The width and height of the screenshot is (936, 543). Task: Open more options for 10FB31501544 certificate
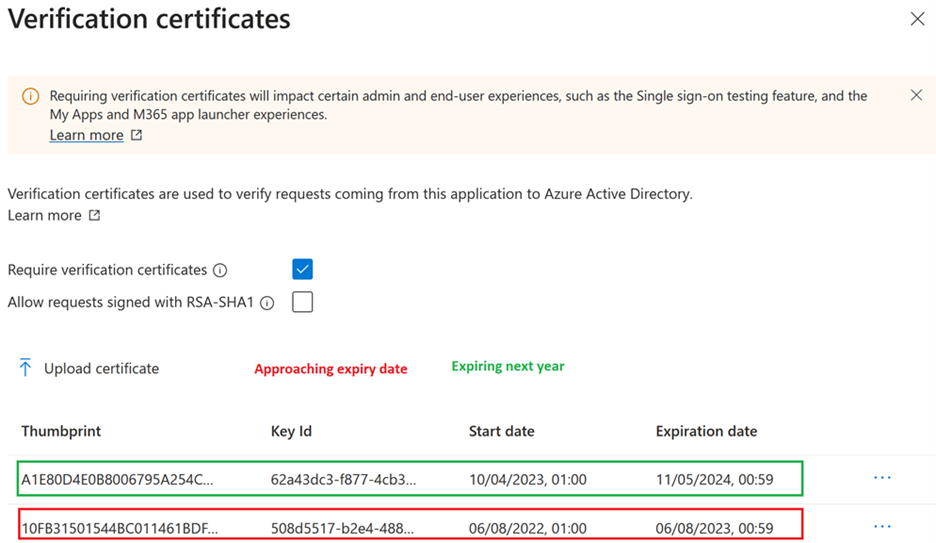pyautogui.click(x=881, y=526)
